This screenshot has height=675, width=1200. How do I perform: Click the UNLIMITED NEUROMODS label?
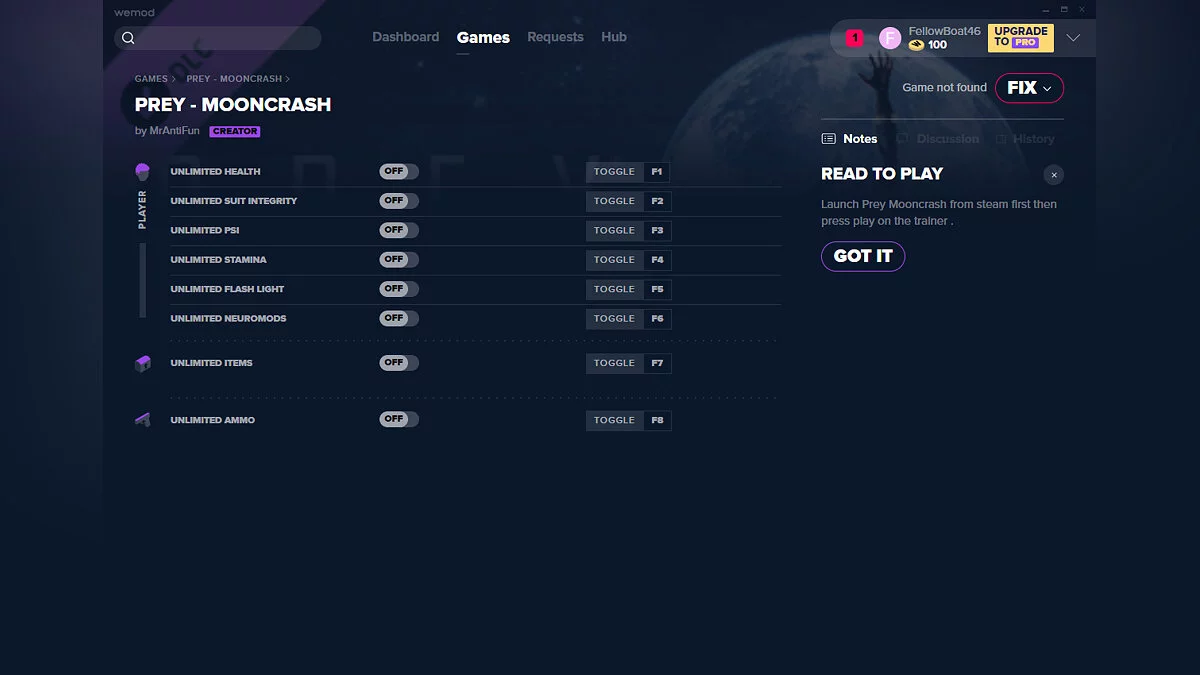(x=228, y=318)
